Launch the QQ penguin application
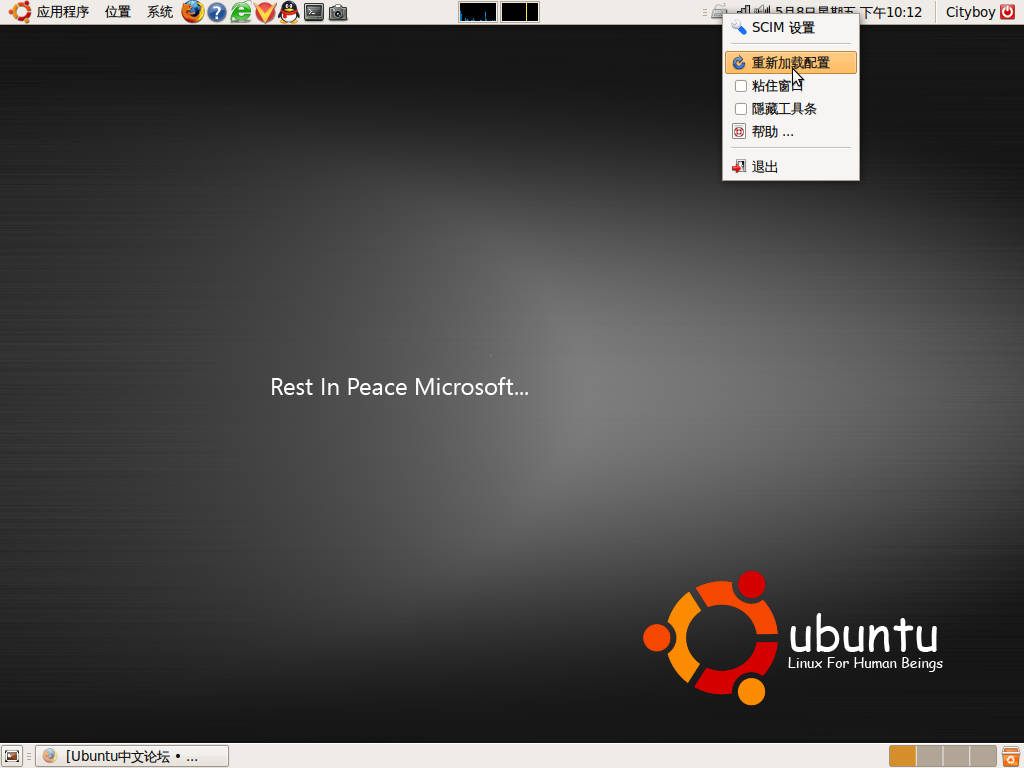 pos(289,12)
